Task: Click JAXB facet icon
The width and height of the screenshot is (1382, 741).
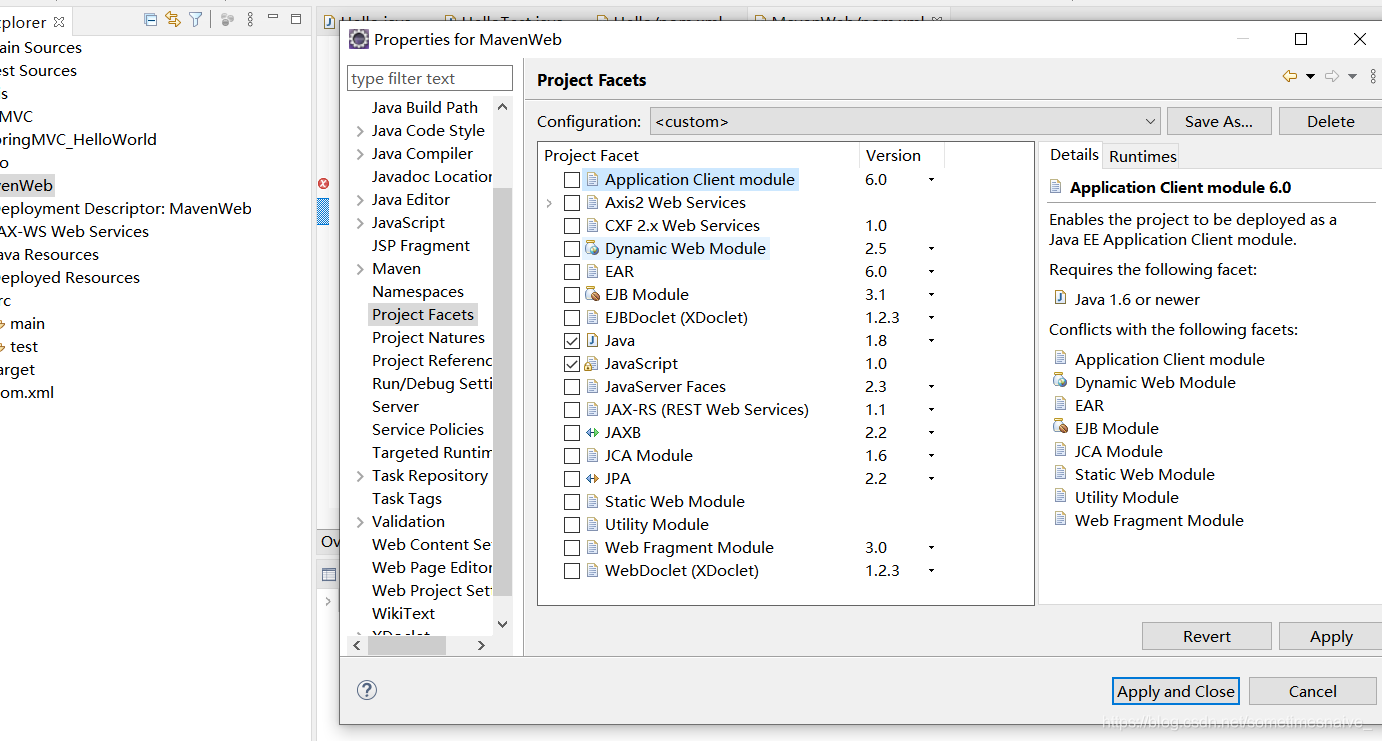Action: click(x=592, y=432)
